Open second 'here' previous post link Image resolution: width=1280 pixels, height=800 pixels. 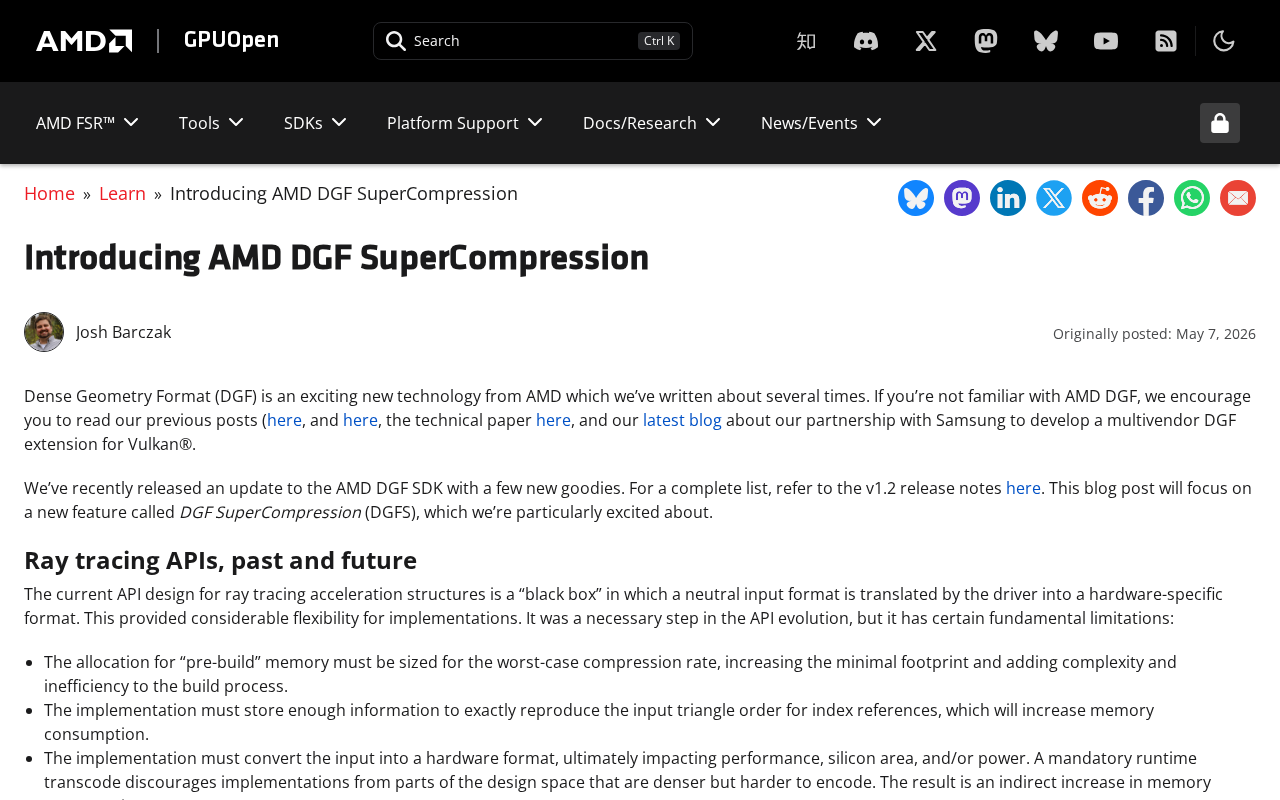point(360,420)
